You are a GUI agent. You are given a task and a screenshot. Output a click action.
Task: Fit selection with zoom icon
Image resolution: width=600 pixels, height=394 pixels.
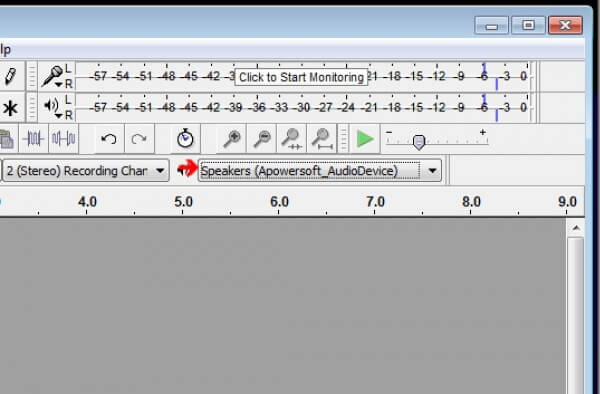[292, 138]
